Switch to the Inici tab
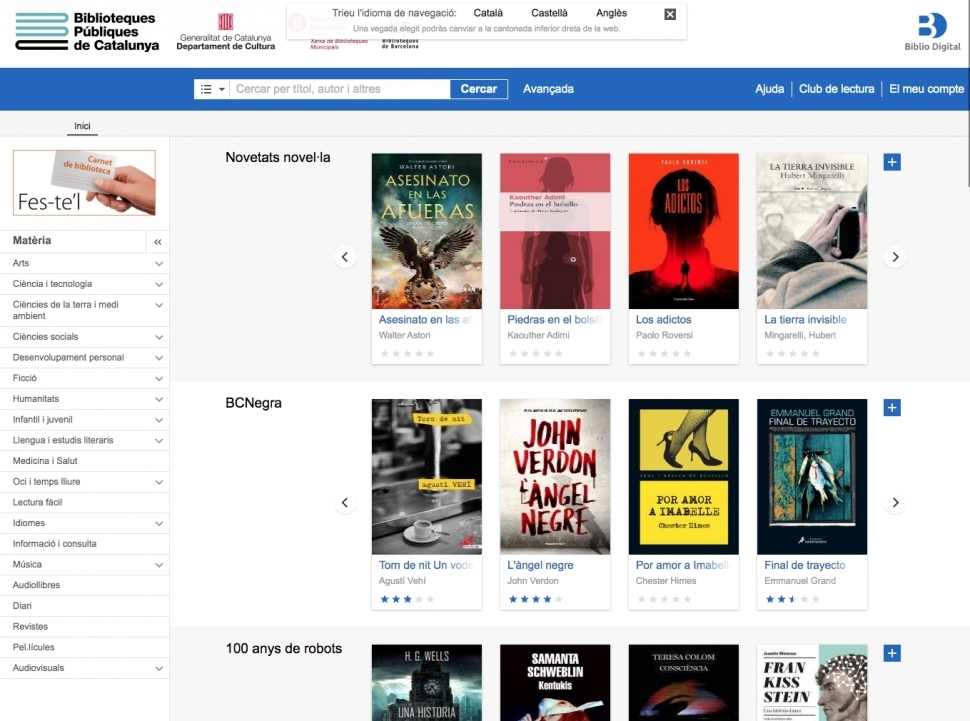This screenshot has width=970, height=721. pos(82,126)
